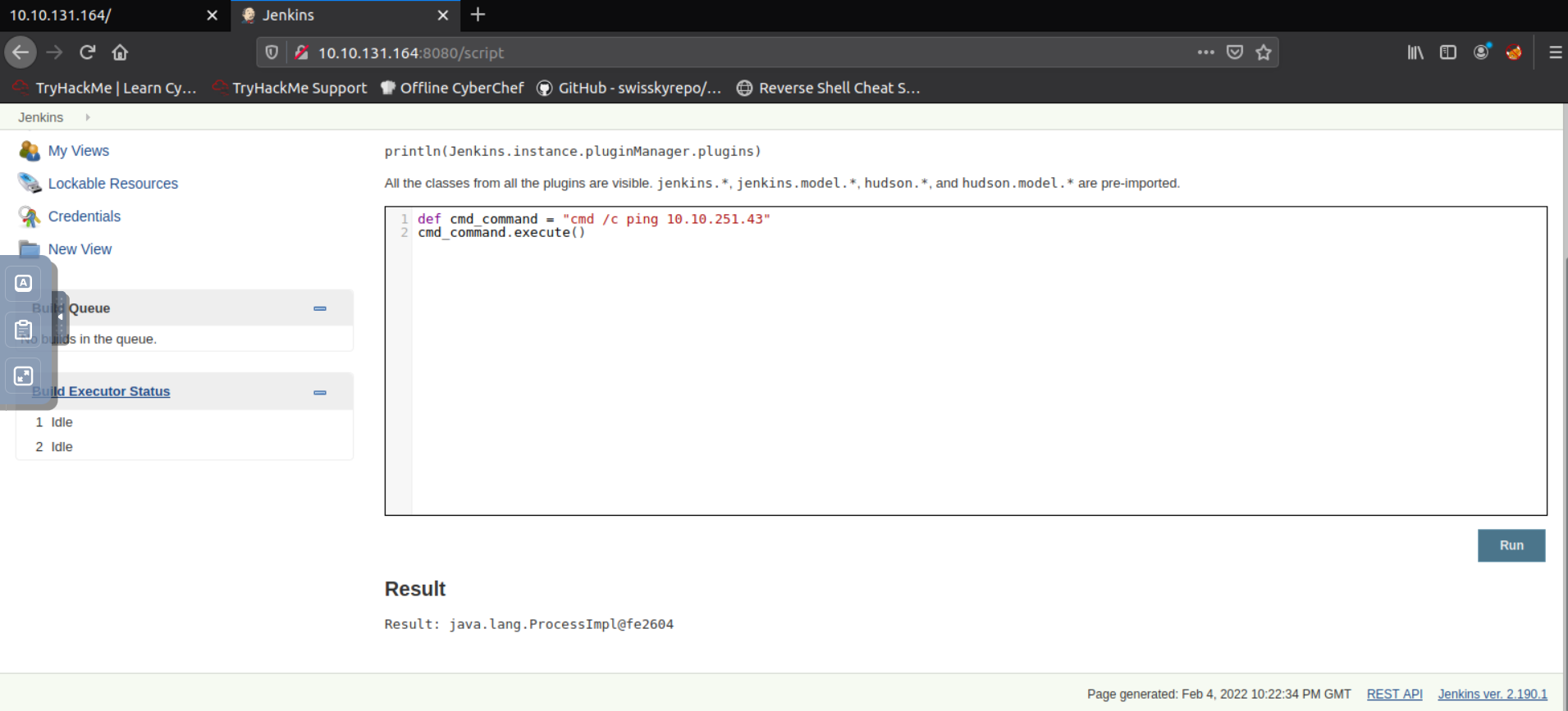The image size is (1568, 711).
Task: Open GitHub swisskyrepo bookmark
Action: pos(629,88)
